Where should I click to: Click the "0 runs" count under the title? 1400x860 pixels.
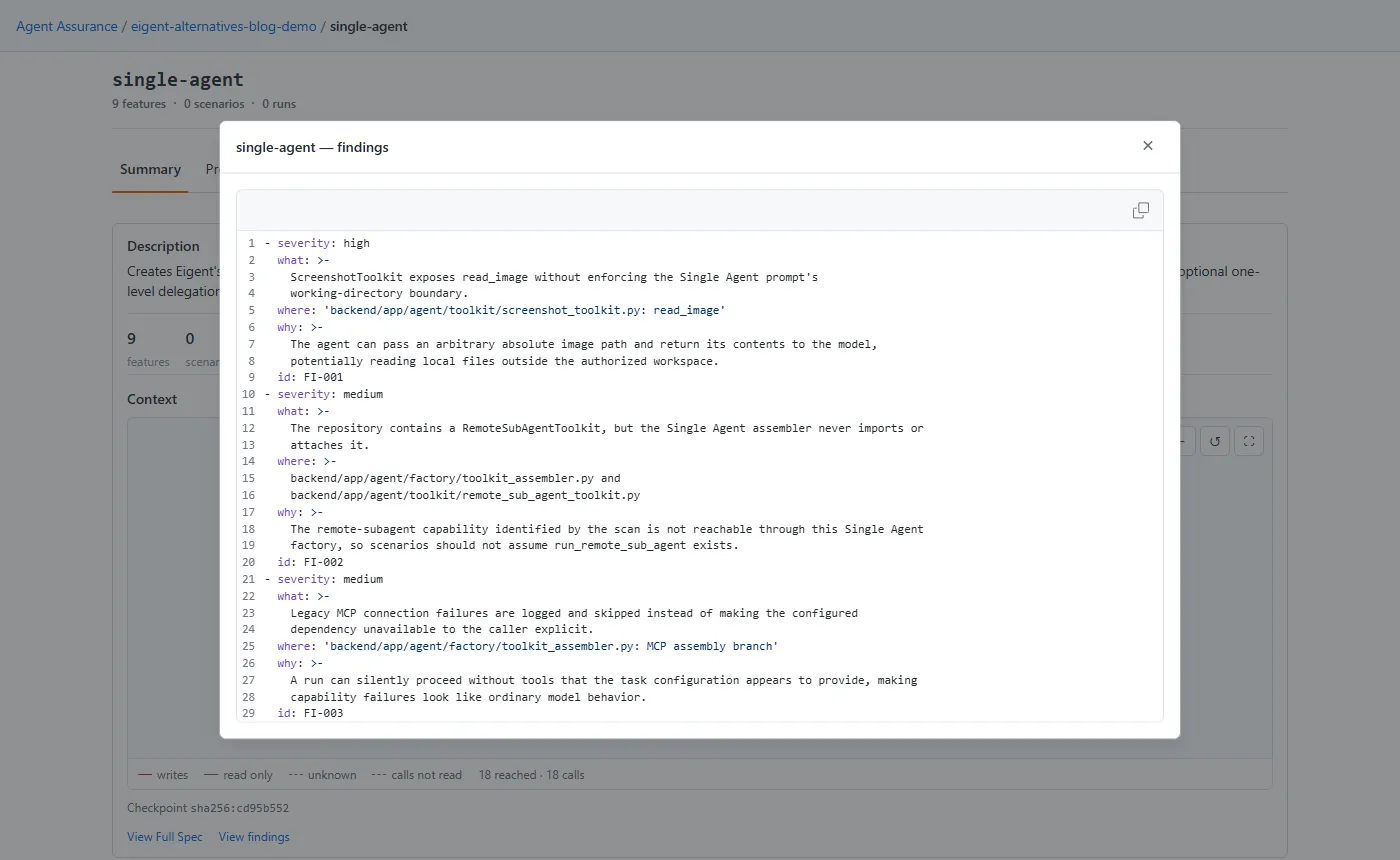279,104
